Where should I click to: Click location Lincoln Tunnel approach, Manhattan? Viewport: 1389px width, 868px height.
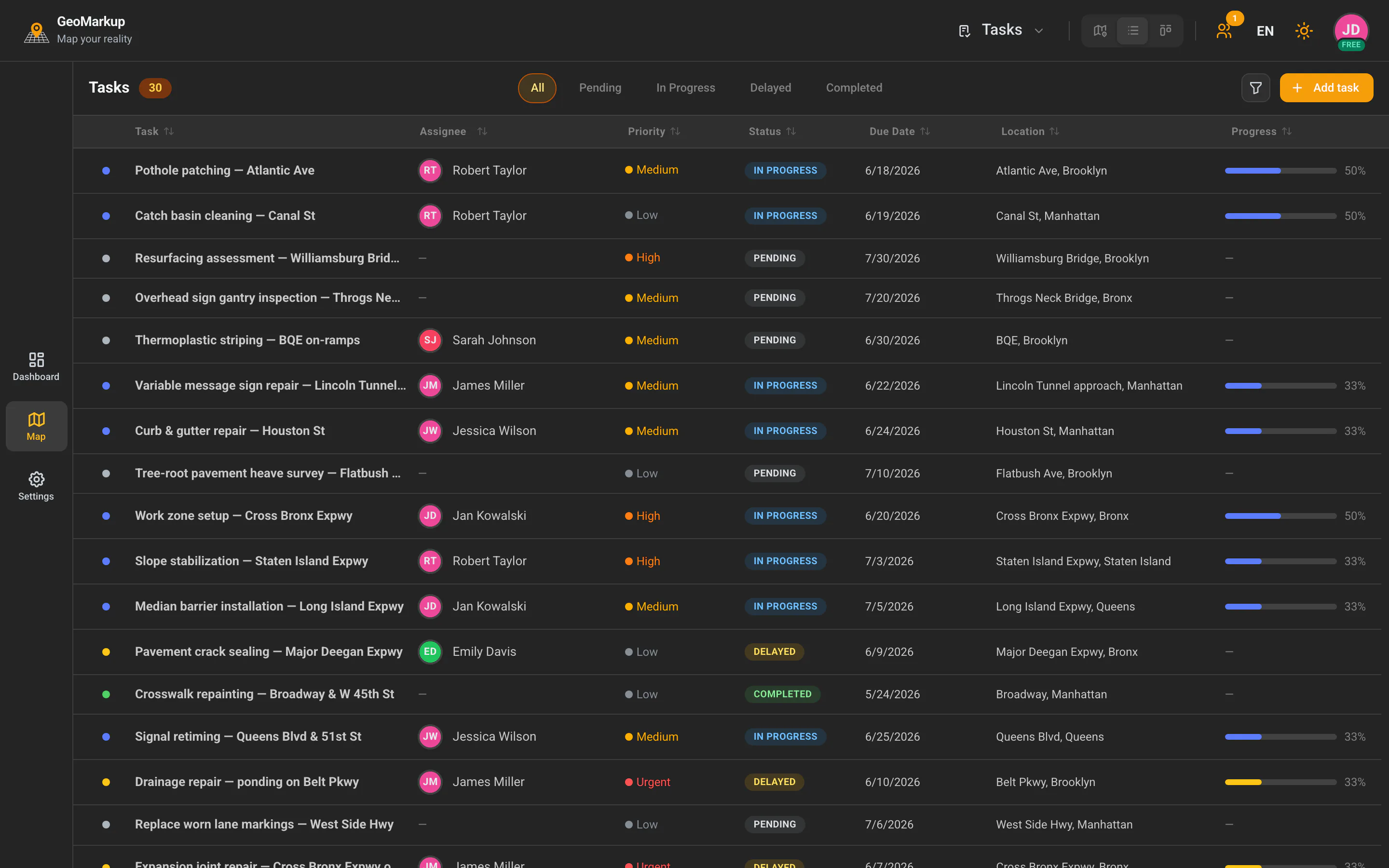pos(1089,386)
